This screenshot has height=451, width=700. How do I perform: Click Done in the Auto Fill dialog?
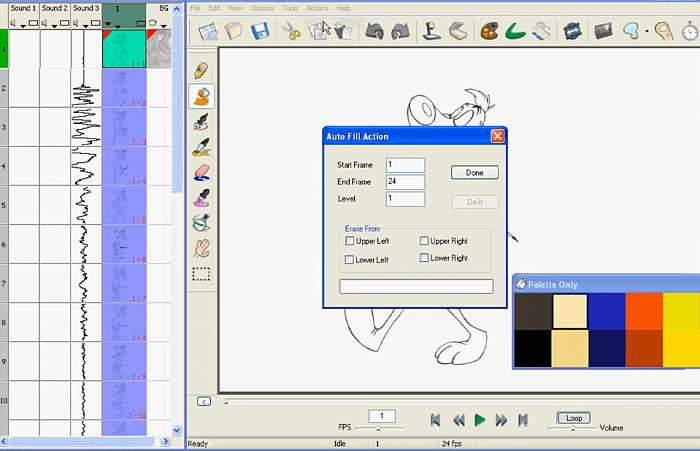[475, 173]
